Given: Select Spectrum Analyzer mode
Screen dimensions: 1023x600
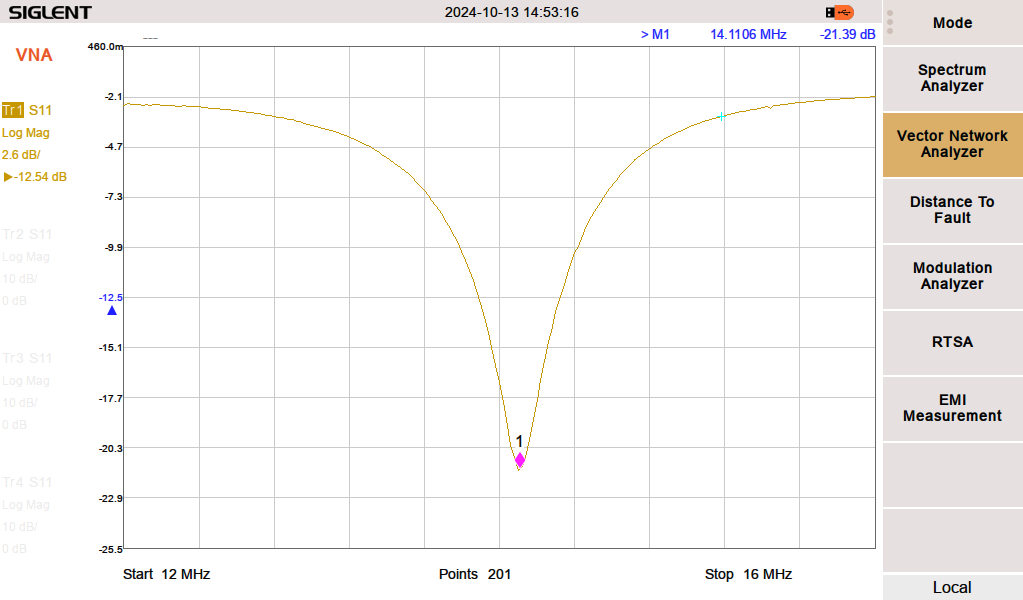Looking at the screenshot, I should [x=952, y=78].
